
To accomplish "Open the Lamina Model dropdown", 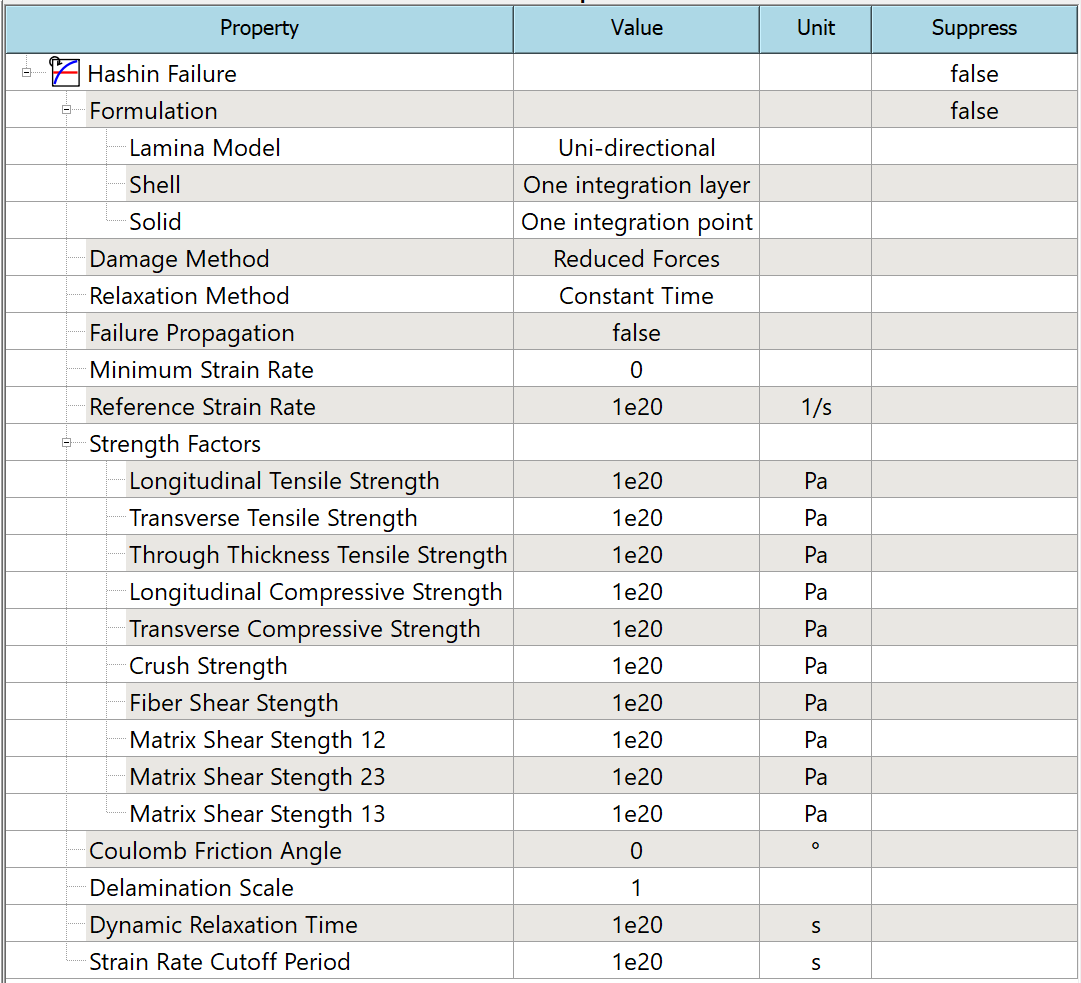I will (x=636, y=147).
